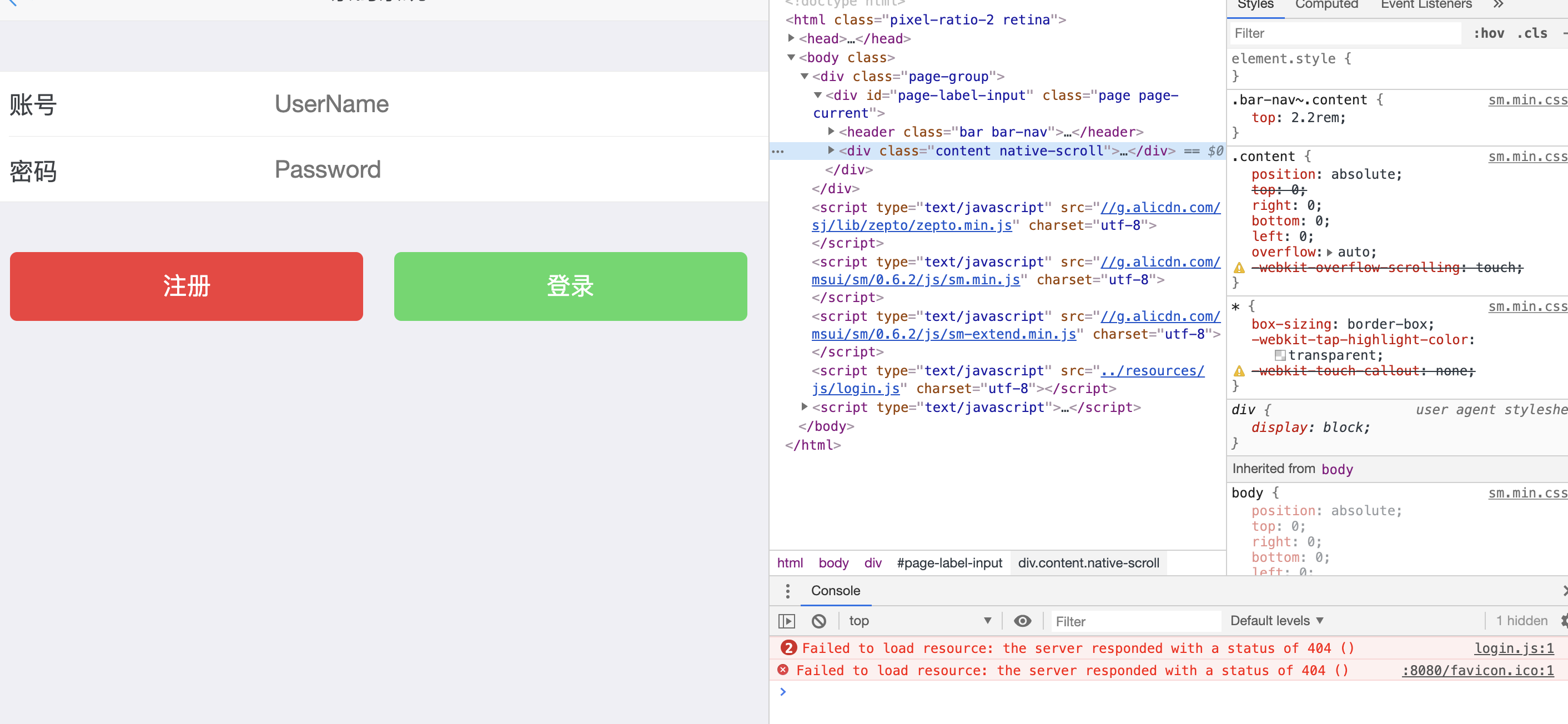Click the red error count badge for login.js
This screenshot has height=724, width=1568.
click(x=788, y=648)
